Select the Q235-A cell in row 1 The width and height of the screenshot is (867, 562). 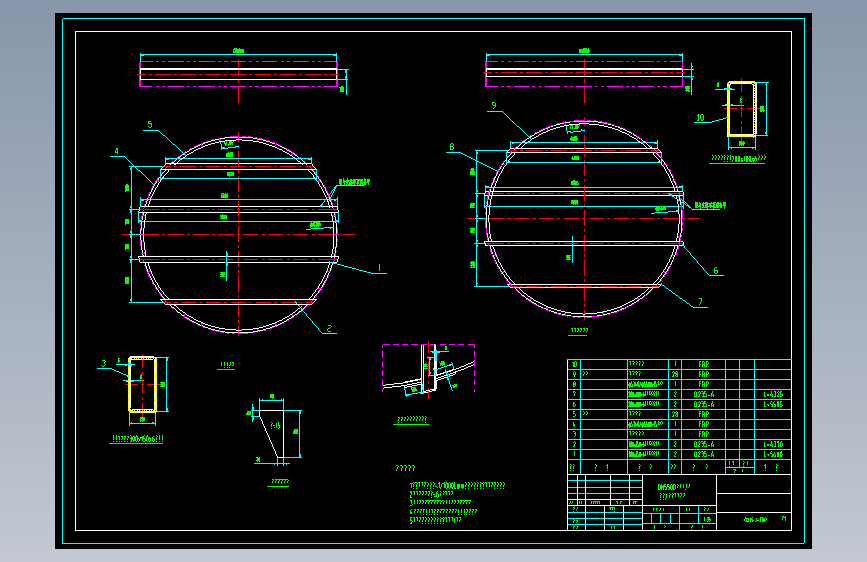pyautogui.click(x=703, y=454)
